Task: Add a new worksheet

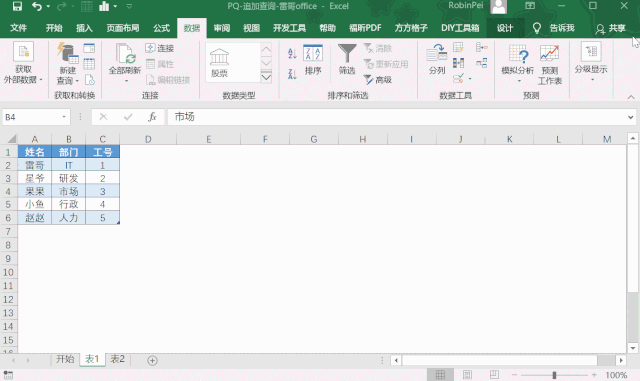Action: [x=152, y=360]
